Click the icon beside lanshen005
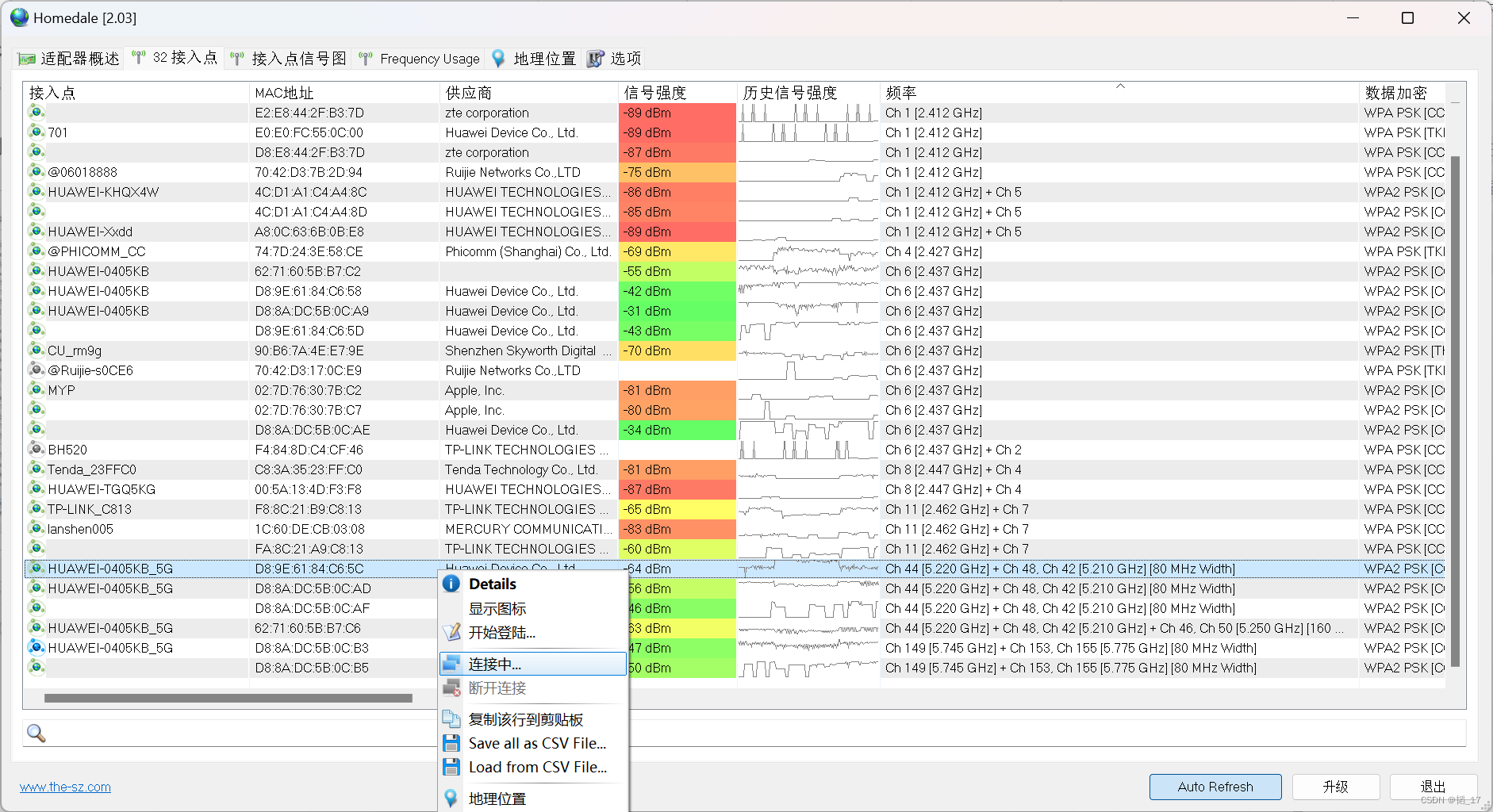1493x812 pixels. 36,528
